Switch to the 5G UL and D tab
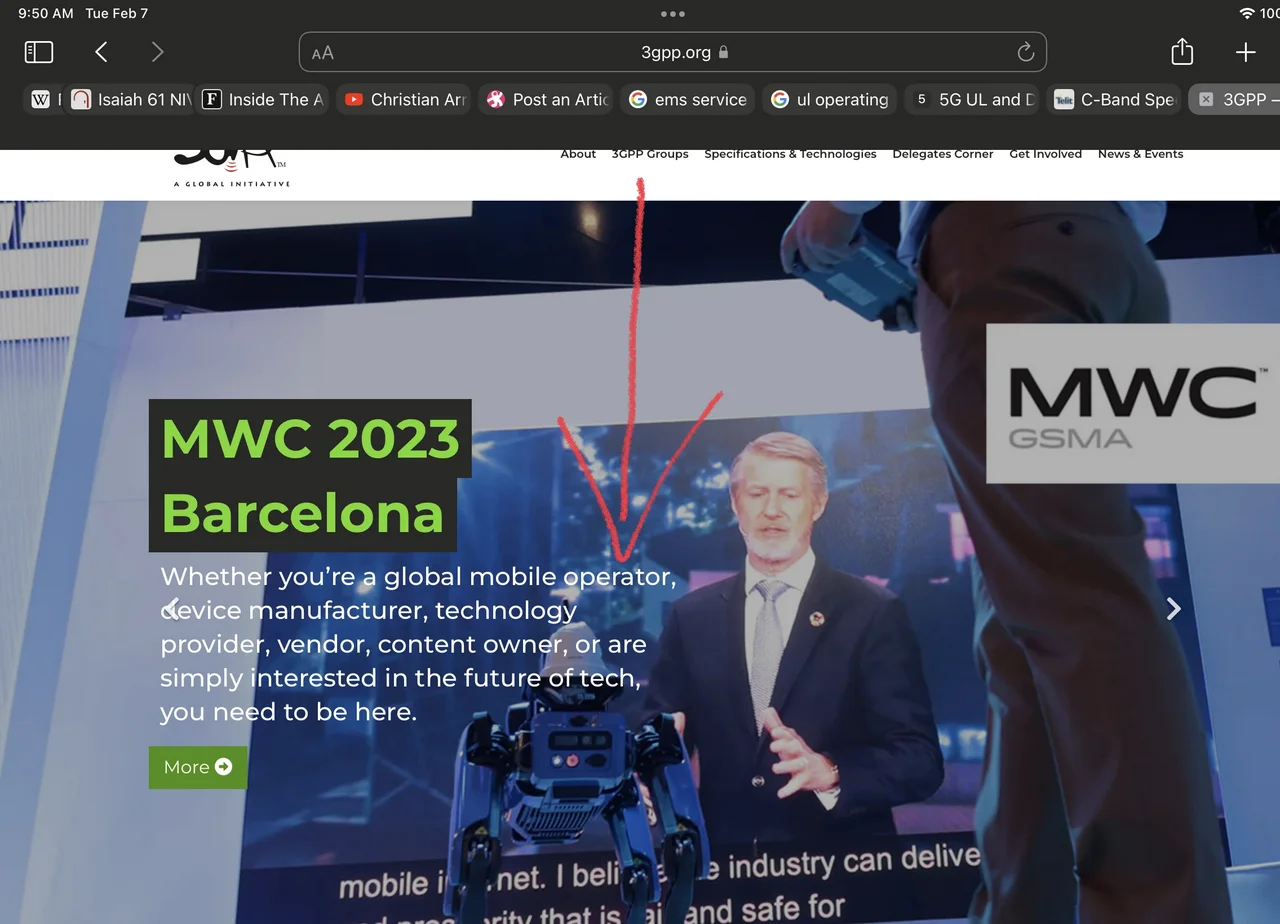 pyautogui.click(x=972, y=99)
